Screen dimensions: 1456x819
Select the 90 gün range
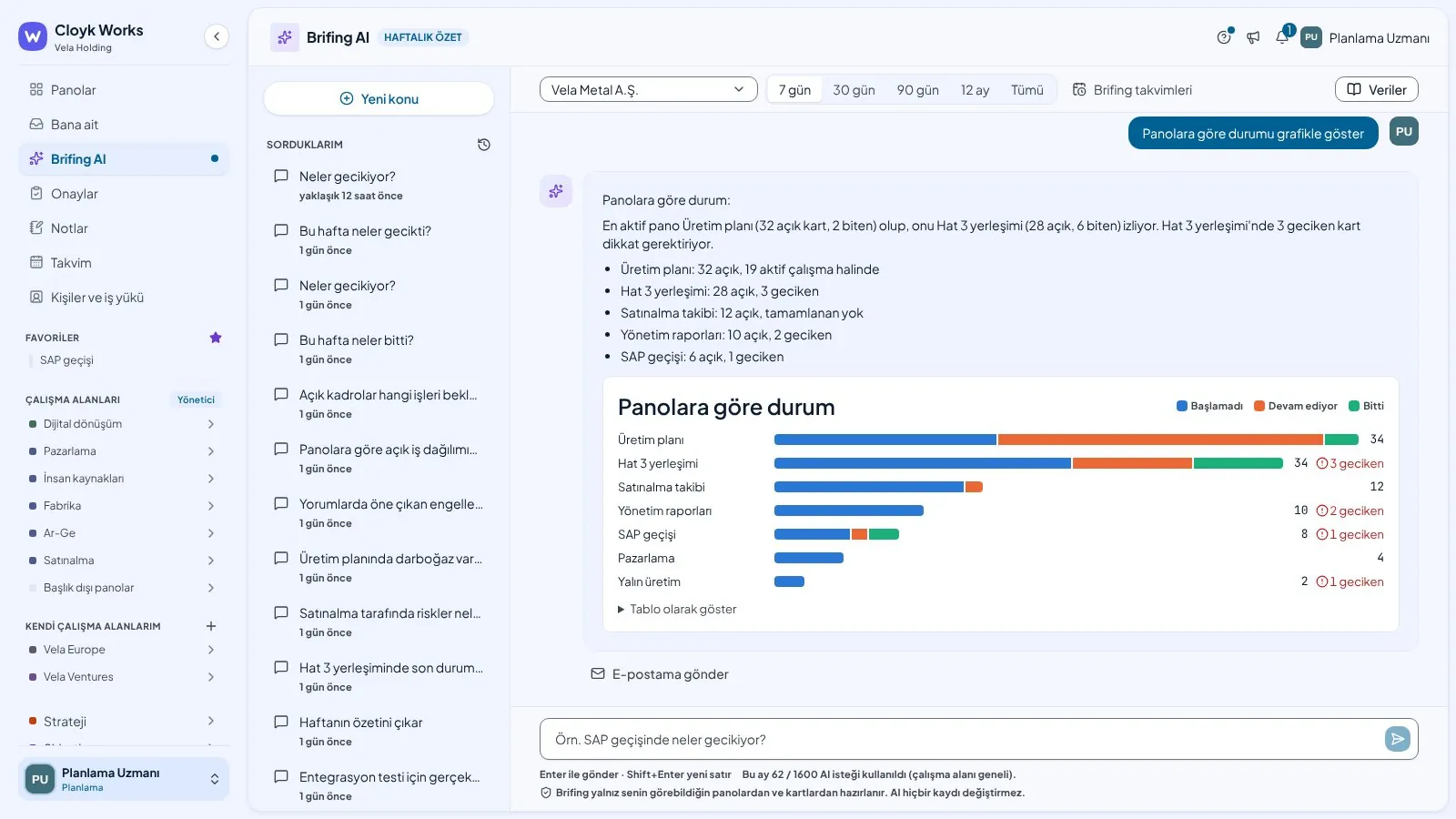point(917,89)
